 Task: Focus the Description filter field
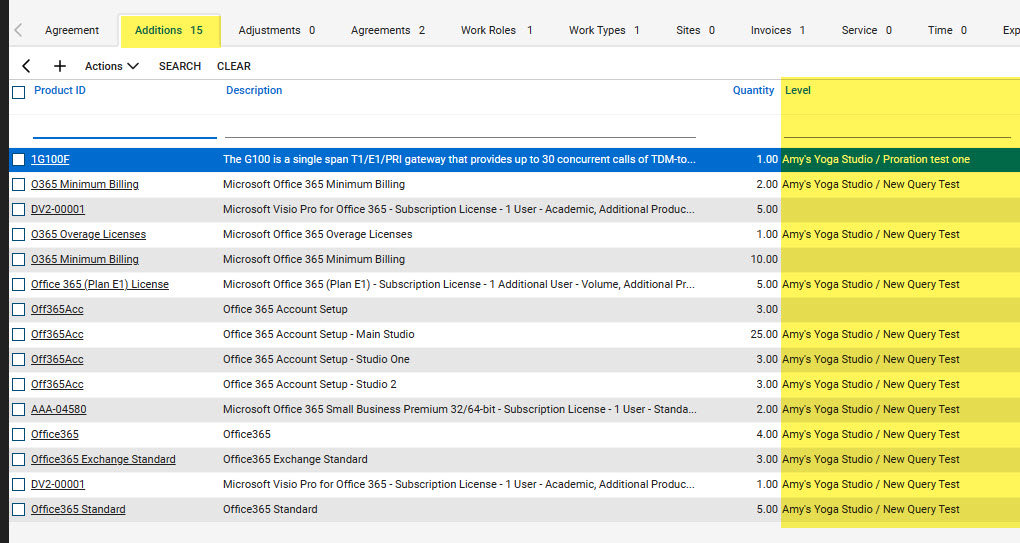click(460, 128)
